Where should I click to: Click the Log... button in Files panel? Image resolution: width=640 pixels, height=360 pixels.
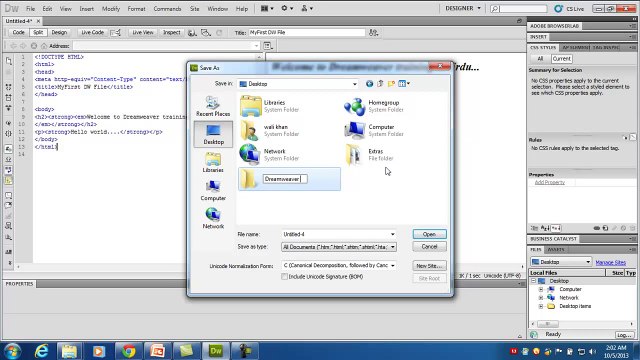(x=624, y=335)
